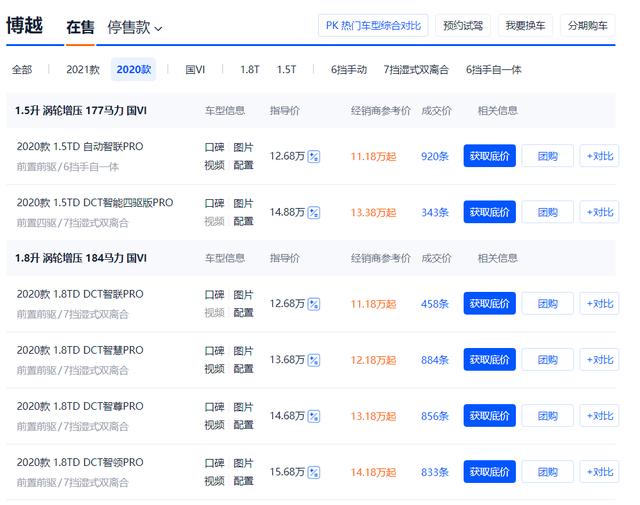Open 343条 transaction prices

pyautogui.click(x=435, y=213)
